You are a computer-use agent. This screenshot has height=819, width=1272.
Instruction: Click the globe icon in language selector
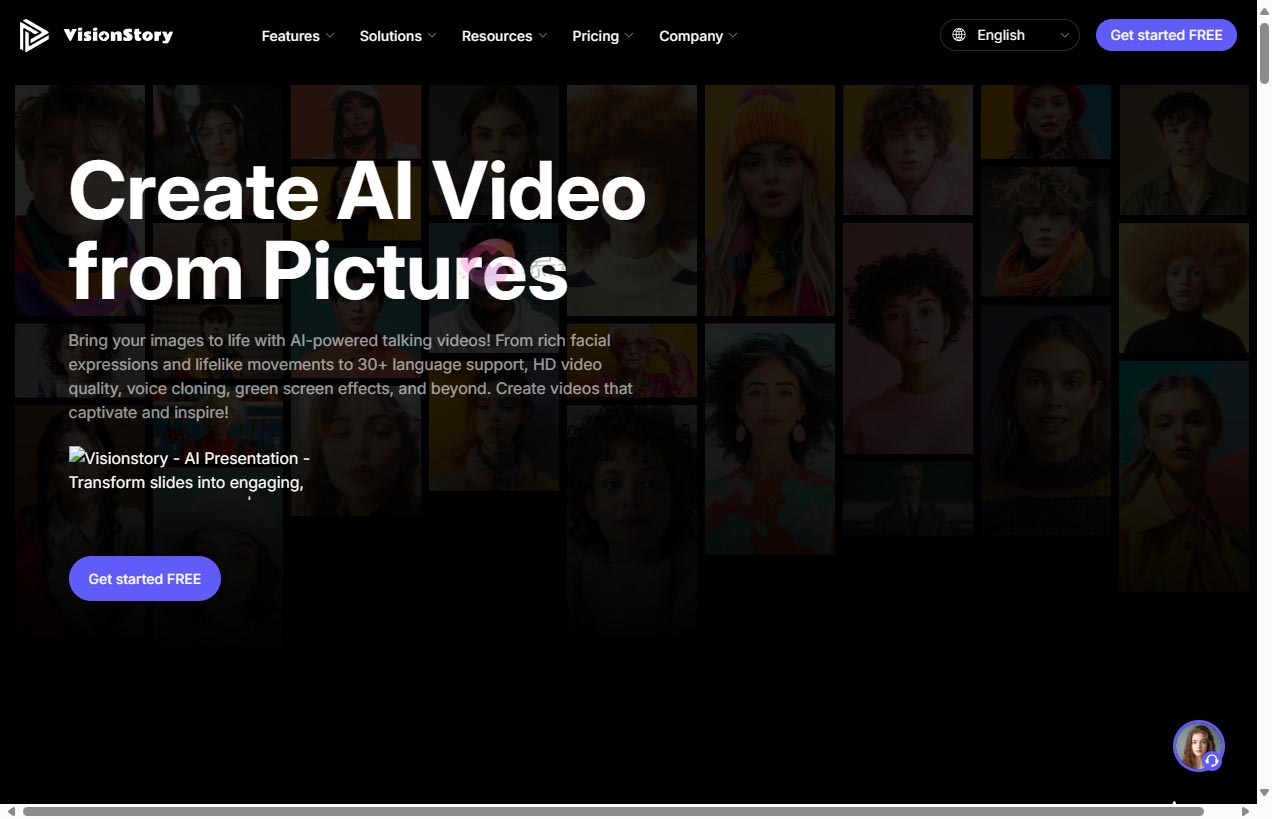click(x=959, y=35)
